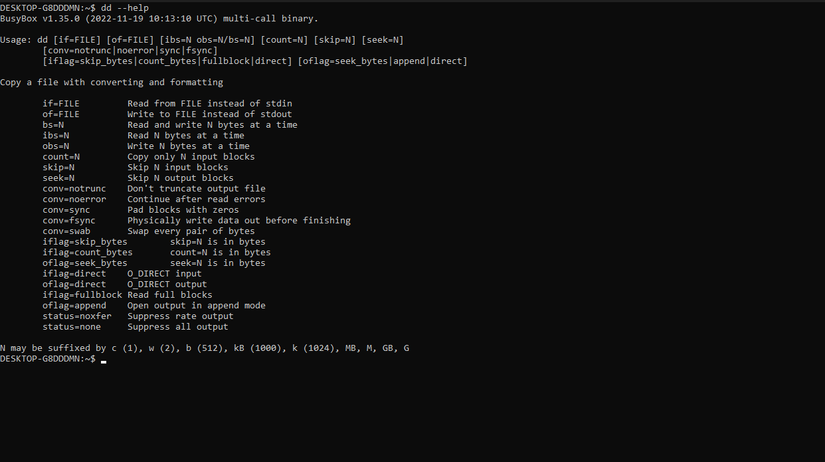This screenshot has height=462, width=825.
Task: Click the BusyBox v1.35.0 version text
Action: click(42, 18)
